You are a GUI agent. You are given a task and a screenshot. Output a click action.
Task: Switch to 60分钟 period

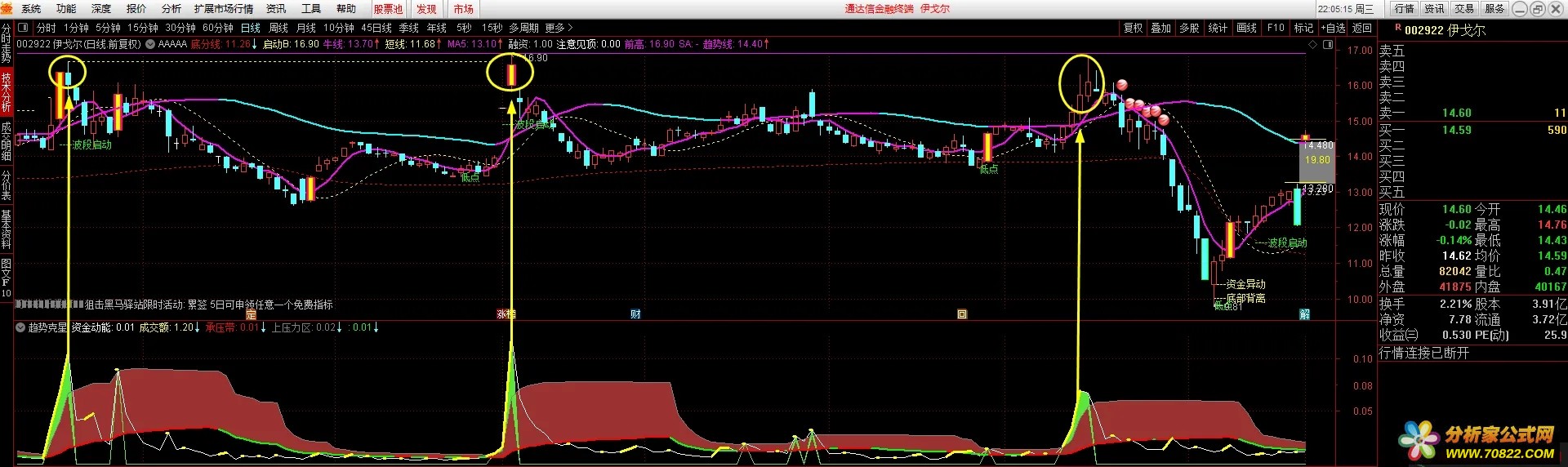(x=218, y=28)
